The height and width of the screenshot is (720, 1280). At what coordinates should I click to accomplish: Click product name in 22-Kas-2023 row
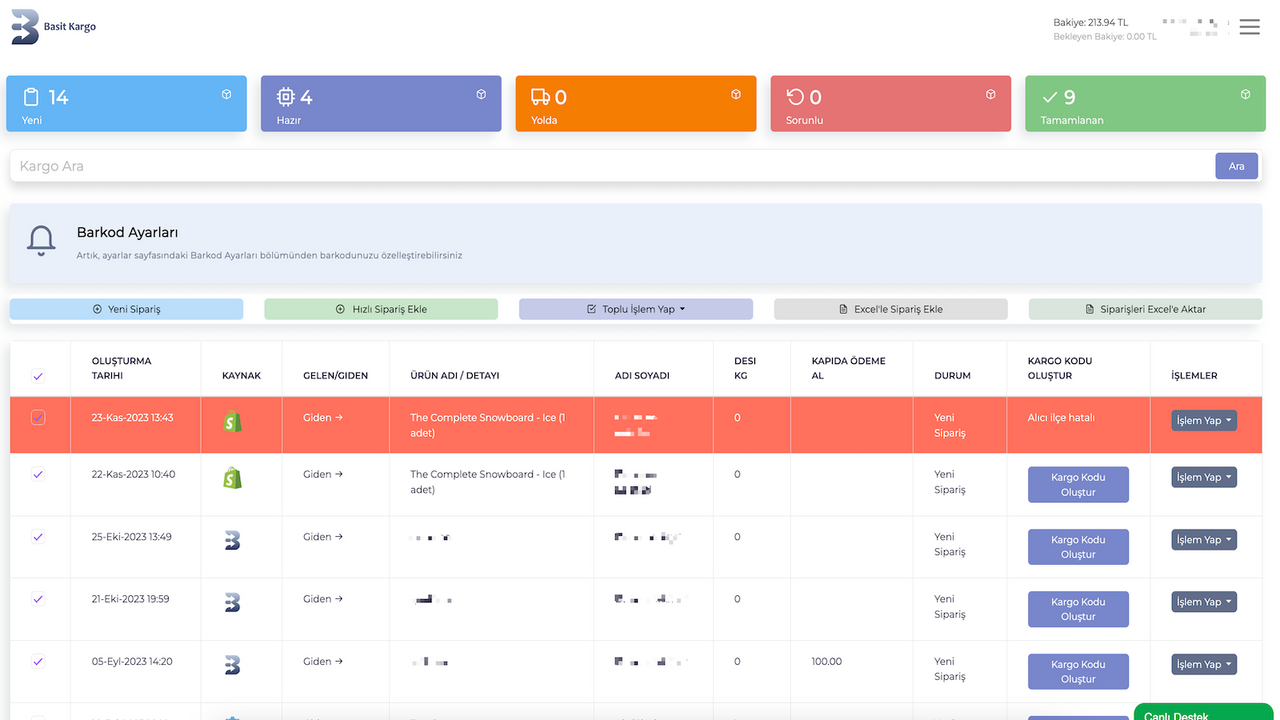pos(487,482)
